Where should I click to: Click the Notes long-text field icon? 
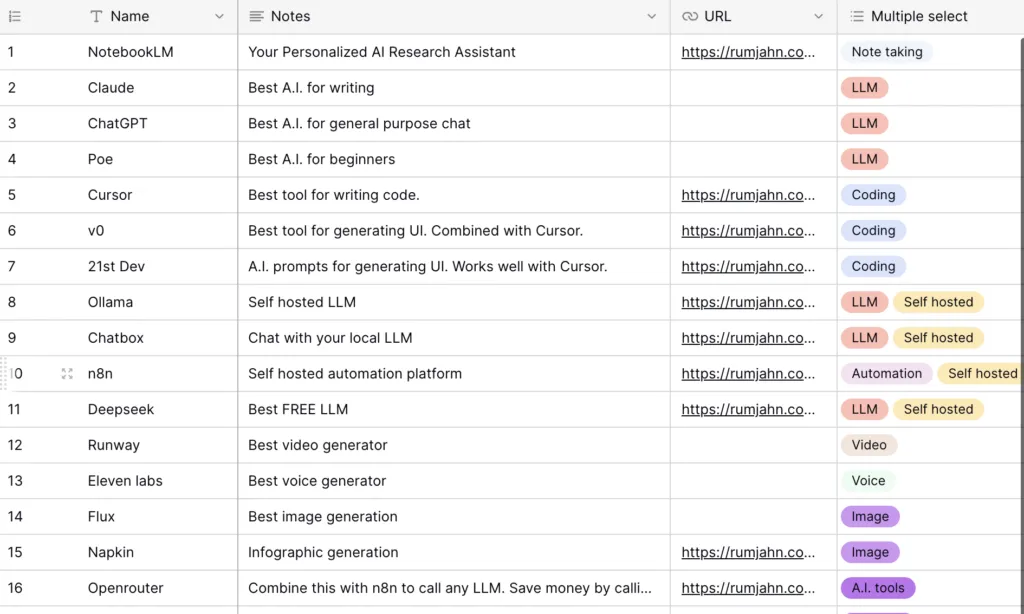pyautogui.click(x=257, y=17)
